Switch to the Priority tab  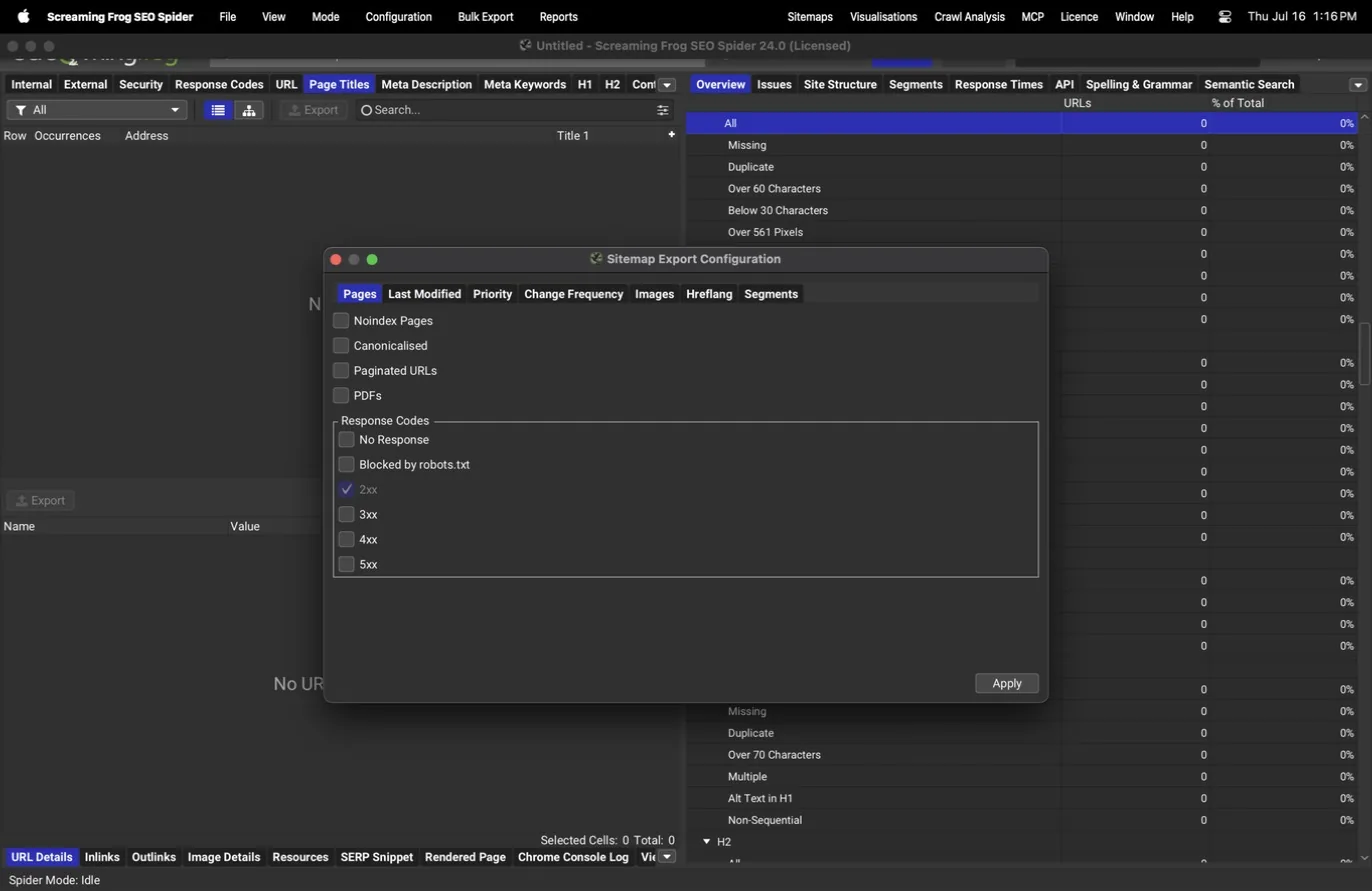(x=492, y=294)
